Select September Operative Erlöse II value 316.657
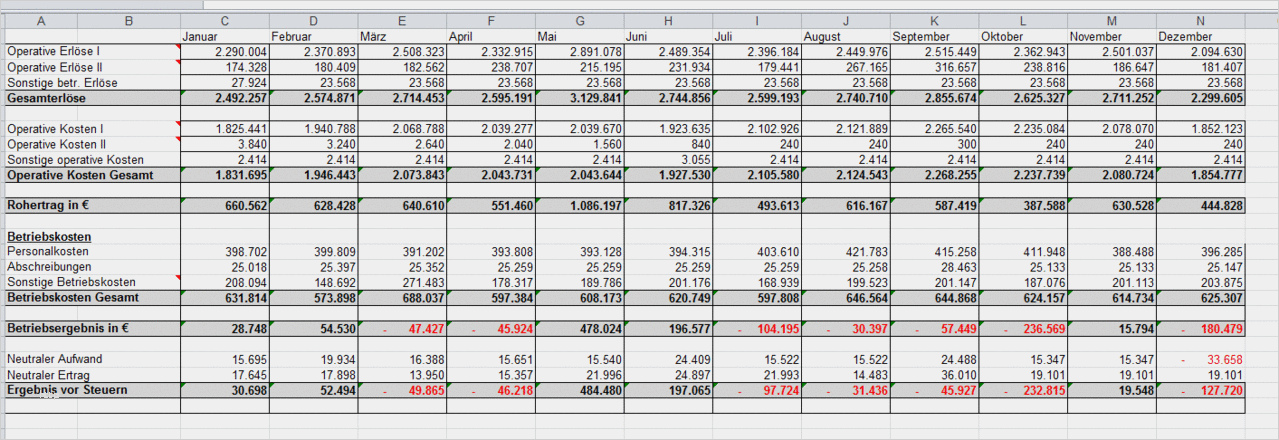Viewport: 1279px width, 440px height. (x=950, y=67)
